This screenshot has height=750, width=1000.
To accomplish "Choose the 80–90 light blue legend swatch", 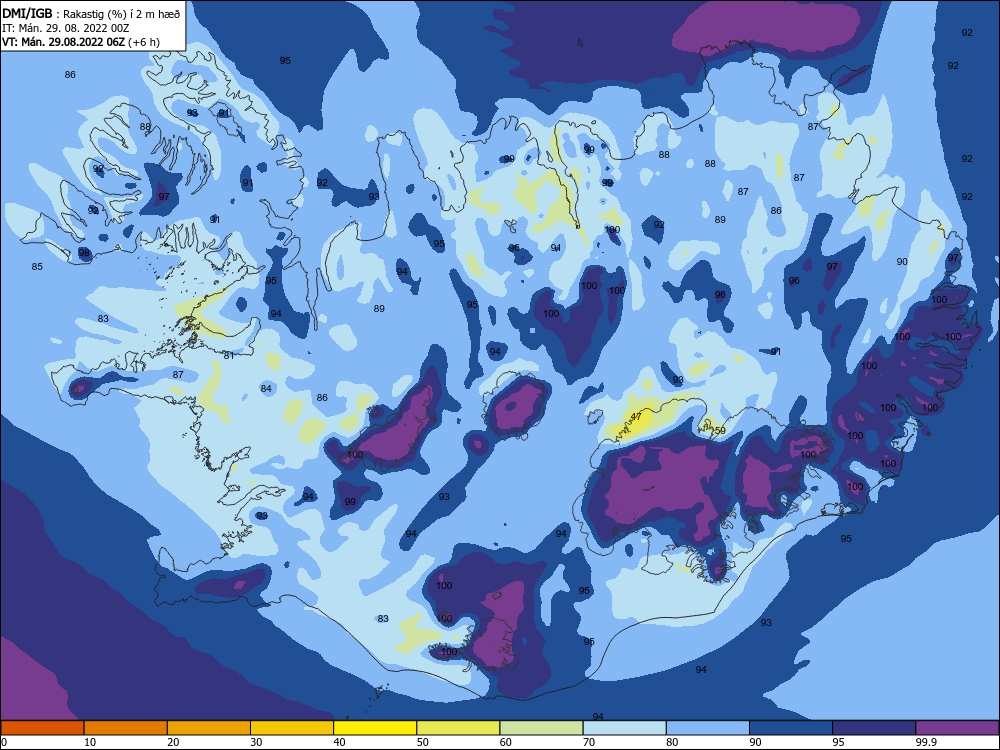I will coord(708,728).
